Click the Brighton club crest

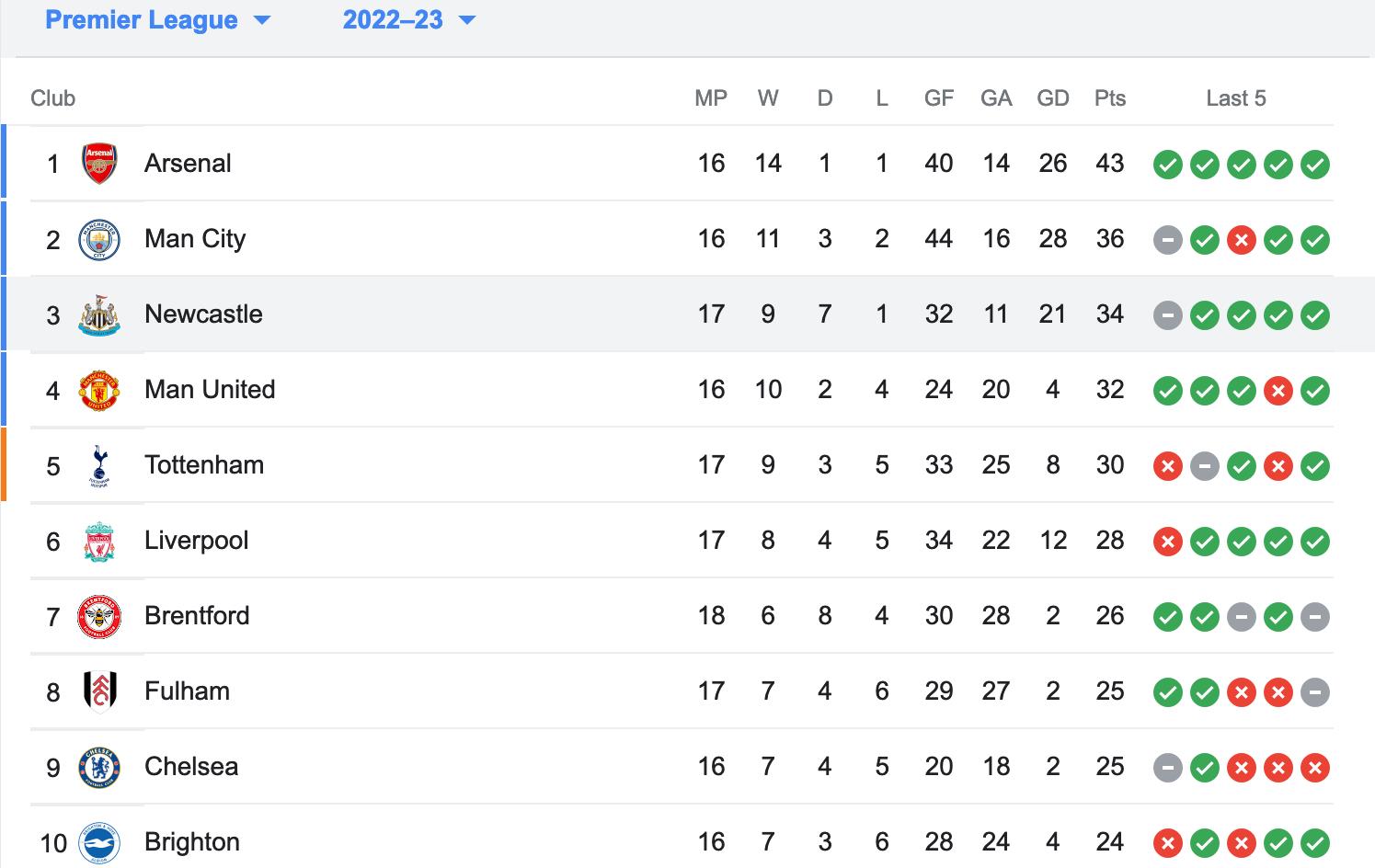click(x=99, y=842)
